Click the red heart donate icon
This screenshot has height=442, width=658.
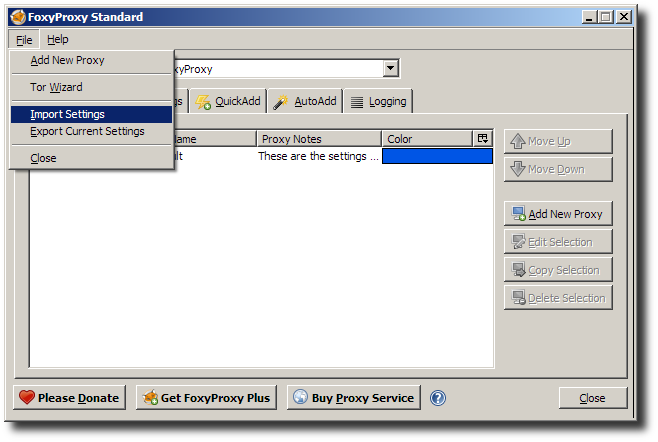coord(26,397)
